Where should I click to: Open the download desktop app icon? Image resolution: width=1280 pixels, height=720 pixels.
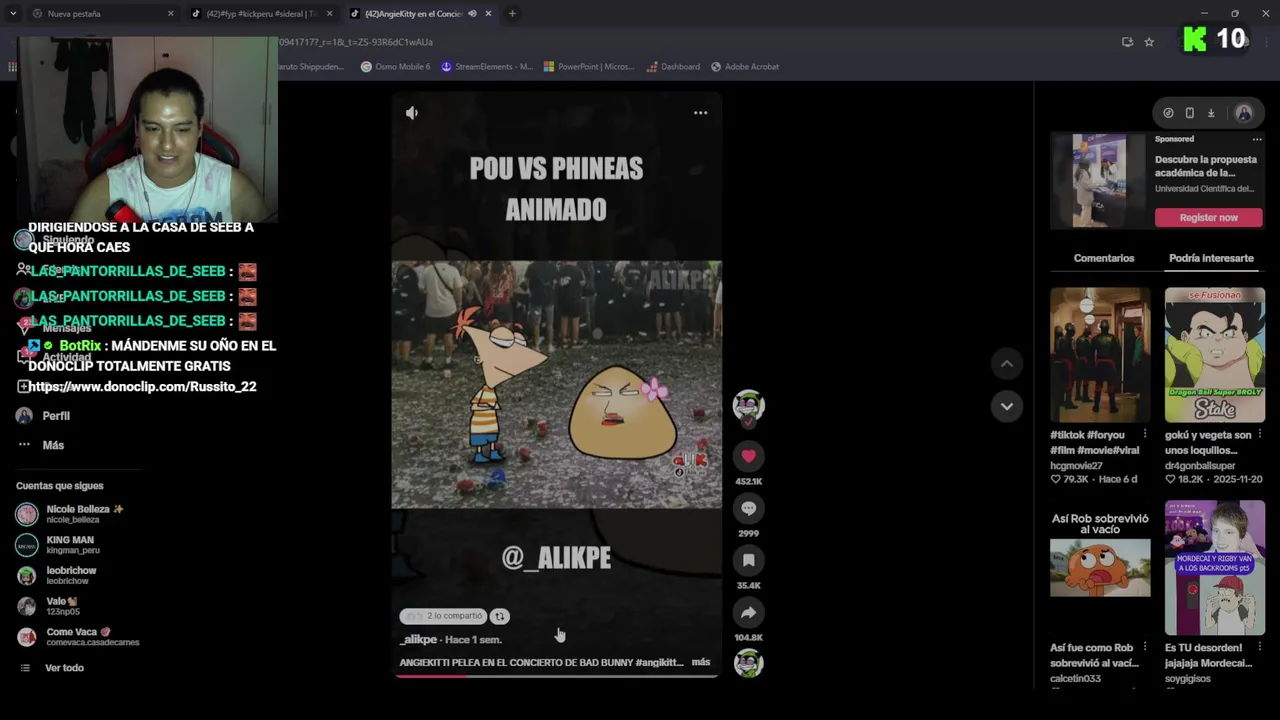pyautogui.click(x=1210, y=113)
